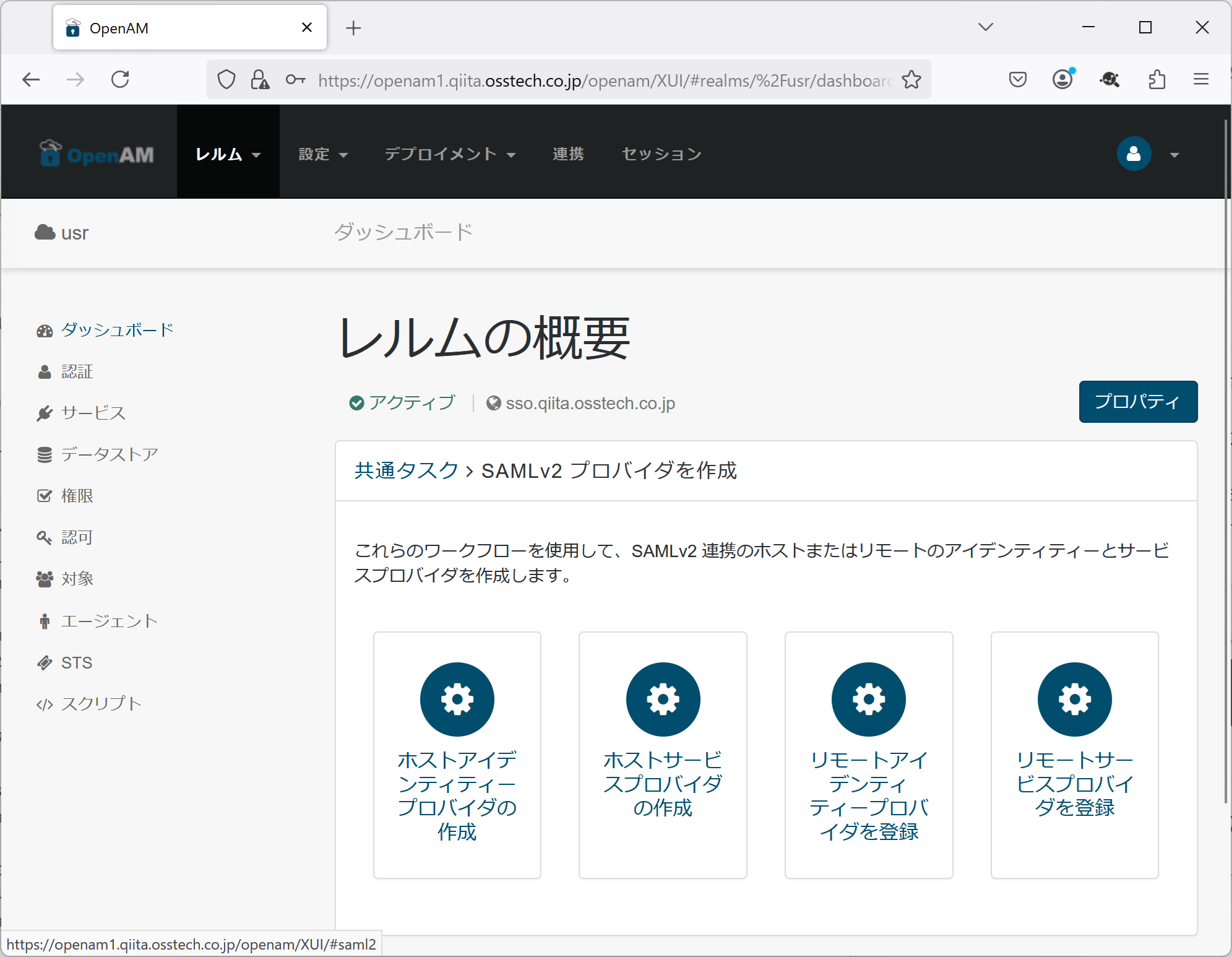This screenshot has width=1232, height=957.
Task: Click the リモートサービスプロバイダを登録 gear icon
Action: click(1074, 699)
